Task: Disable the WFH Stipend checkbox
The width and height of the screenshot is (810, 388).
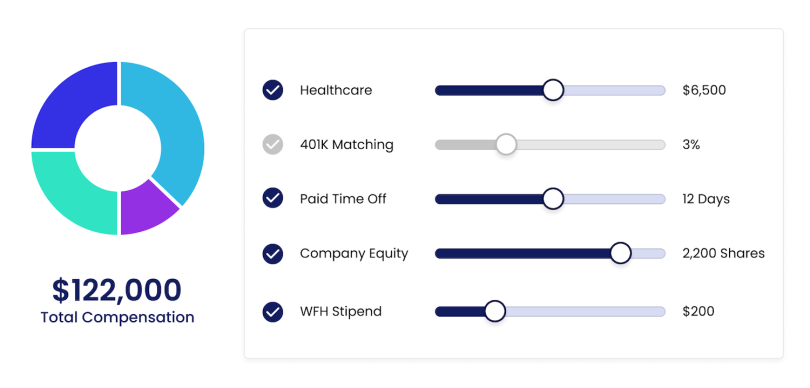Action: pos(273,312)
